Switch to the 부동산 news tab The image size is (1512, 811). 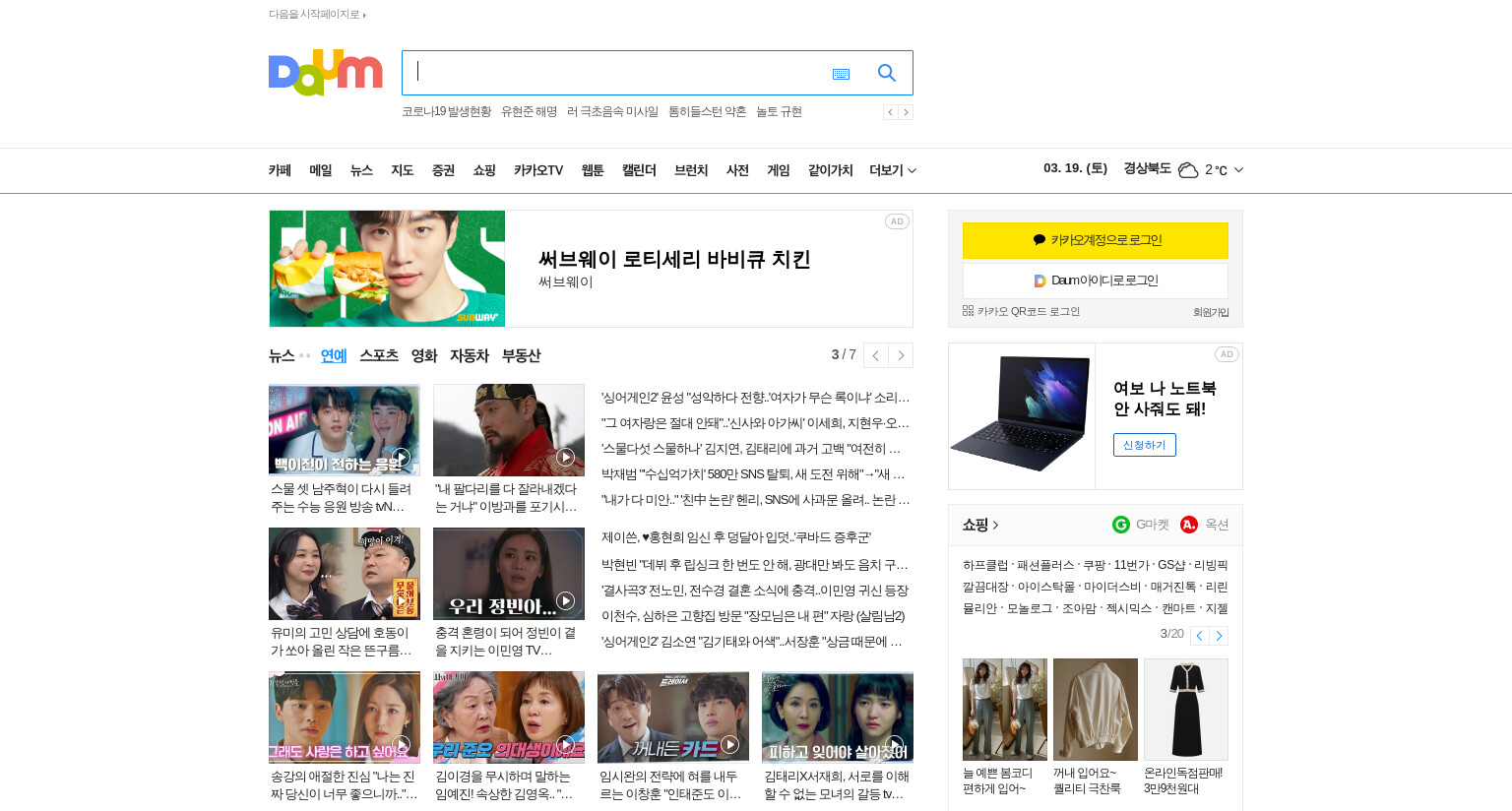coord(521,355)
